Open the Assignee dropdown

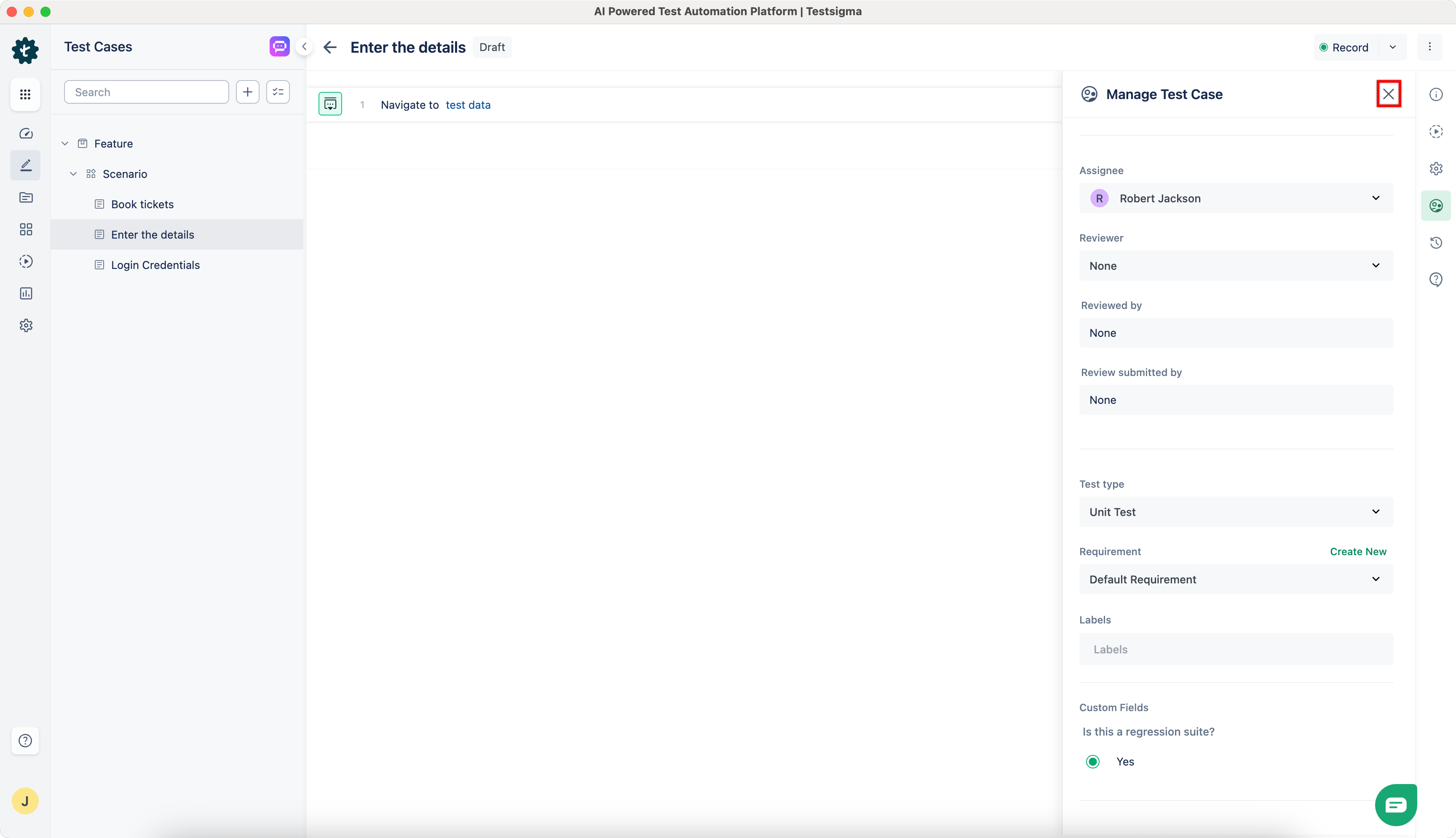[x=1236, y=199]
